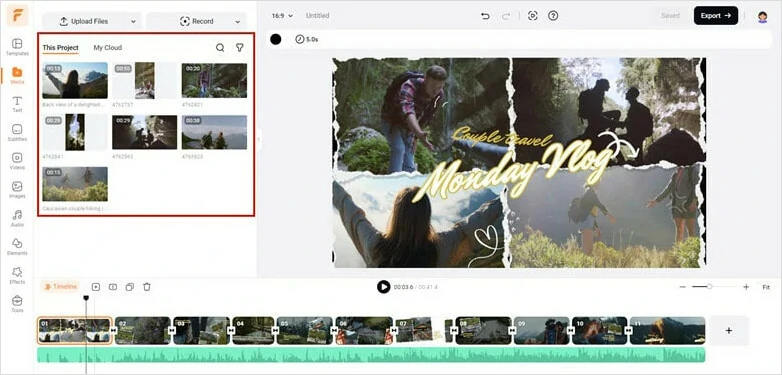The width and height of the screenshot is (782, 375).
Task: Click the Untitled project name field
Action: [x=318, y=16]
